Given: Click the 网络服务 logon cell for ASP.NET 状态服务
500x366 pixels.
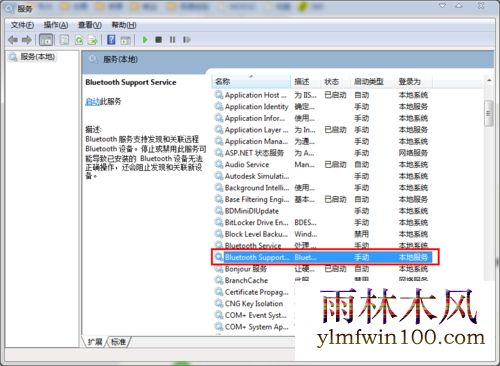Looking at the screenshot, I should point(413,153).
